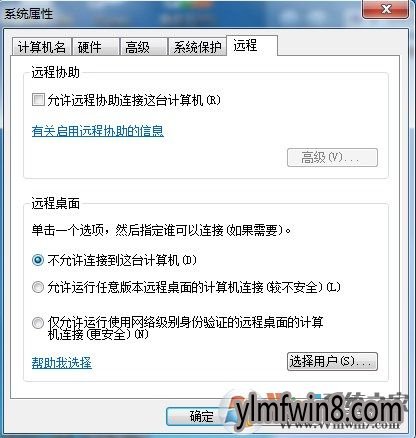
Task: Select 不允许连接到这台计算机 radio option
Action: 38,260
